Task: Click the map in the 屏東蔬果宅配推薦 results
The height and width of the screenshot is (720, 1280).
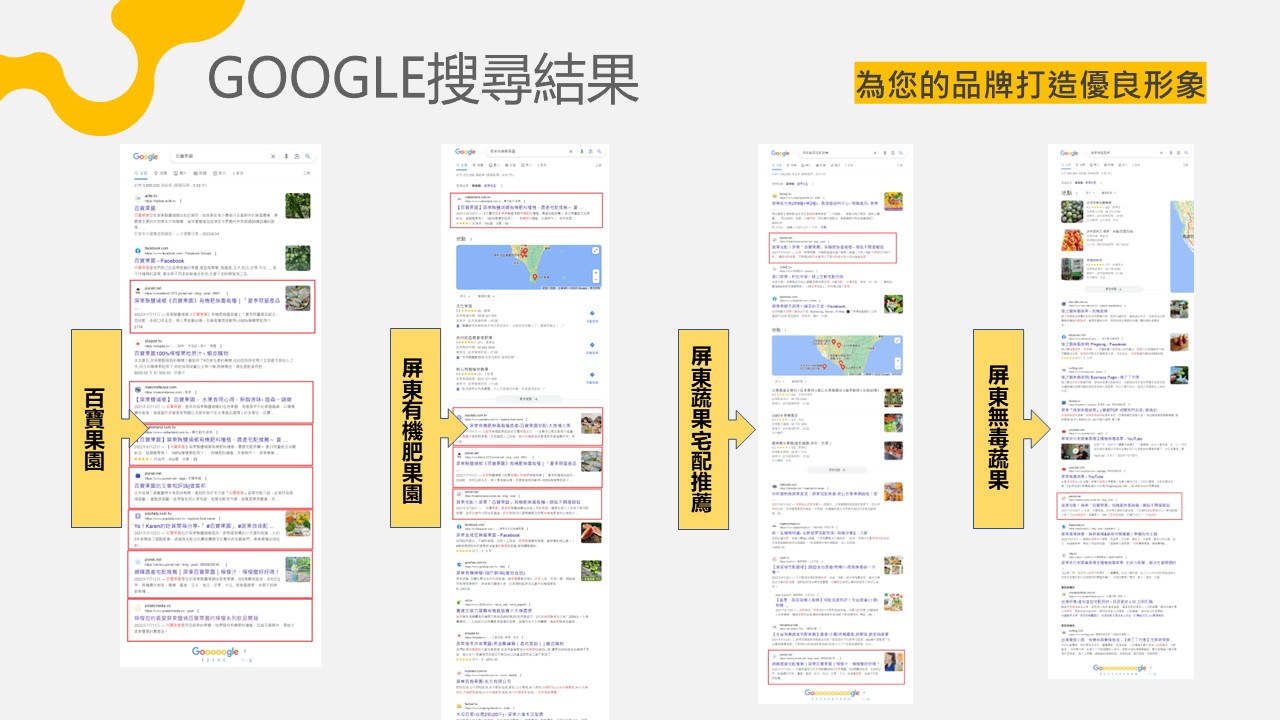Action: pyautogui.click(x=836, y=355)
